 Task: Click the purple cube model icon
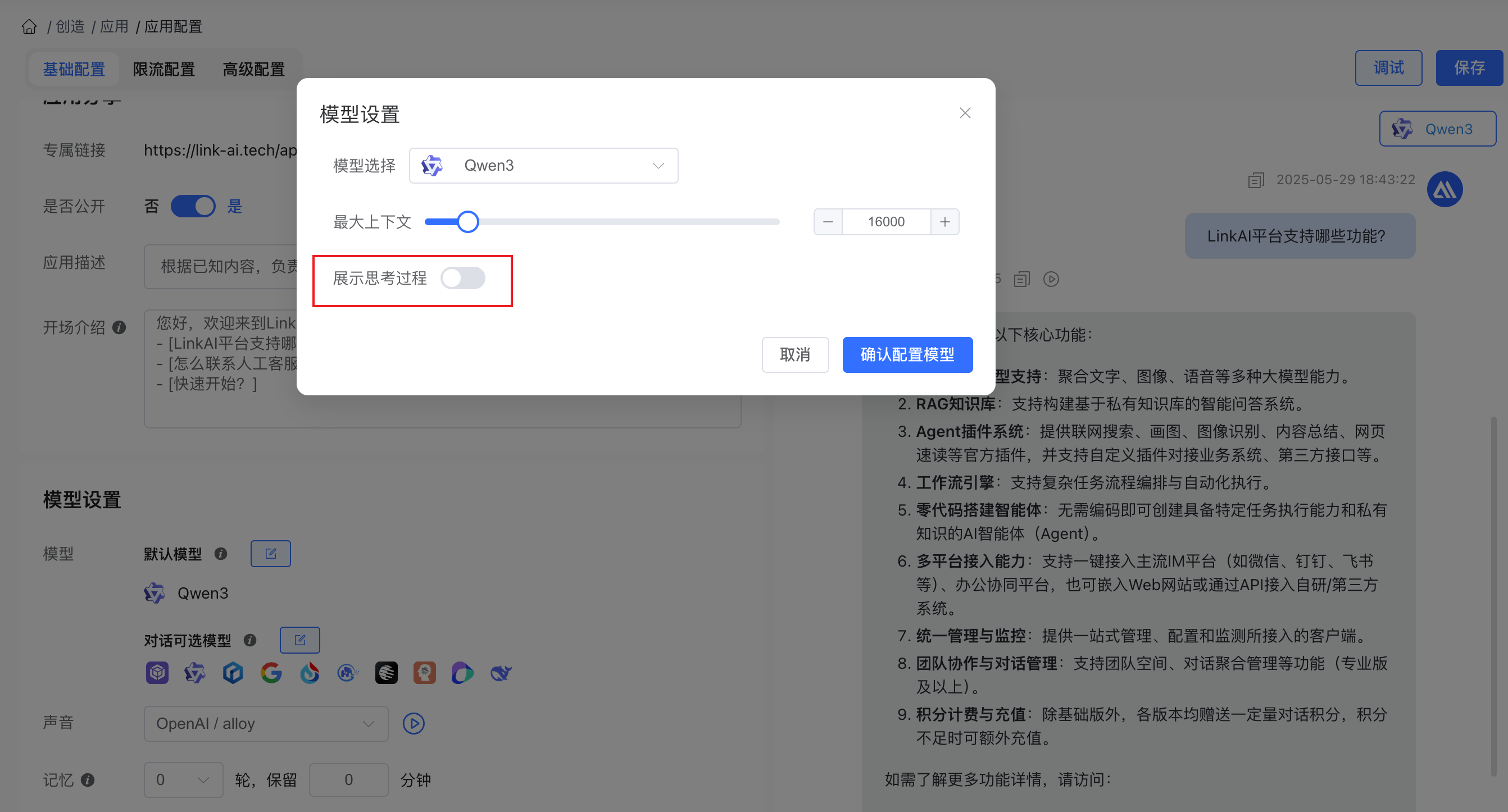tap(157, 673)
